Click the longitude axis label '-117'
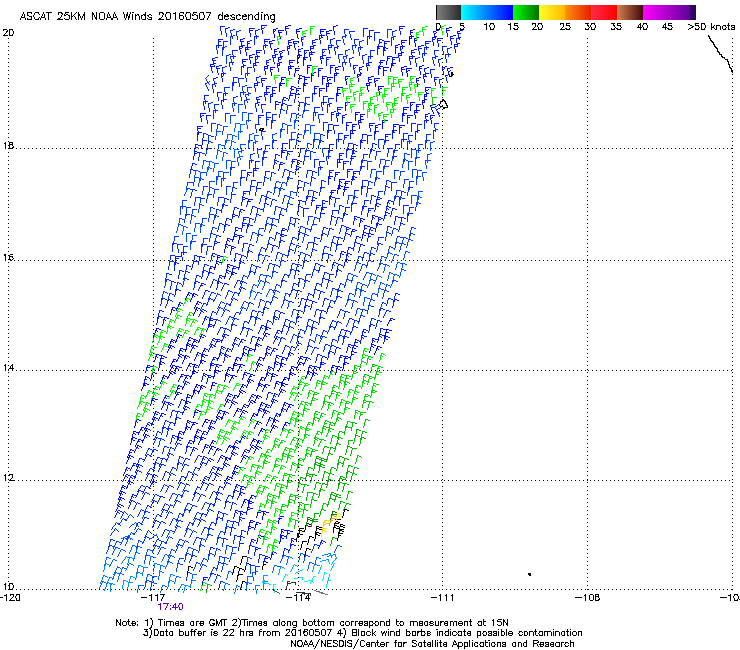The height and width of the screenshot is (650, 740). tap(153, 598)
